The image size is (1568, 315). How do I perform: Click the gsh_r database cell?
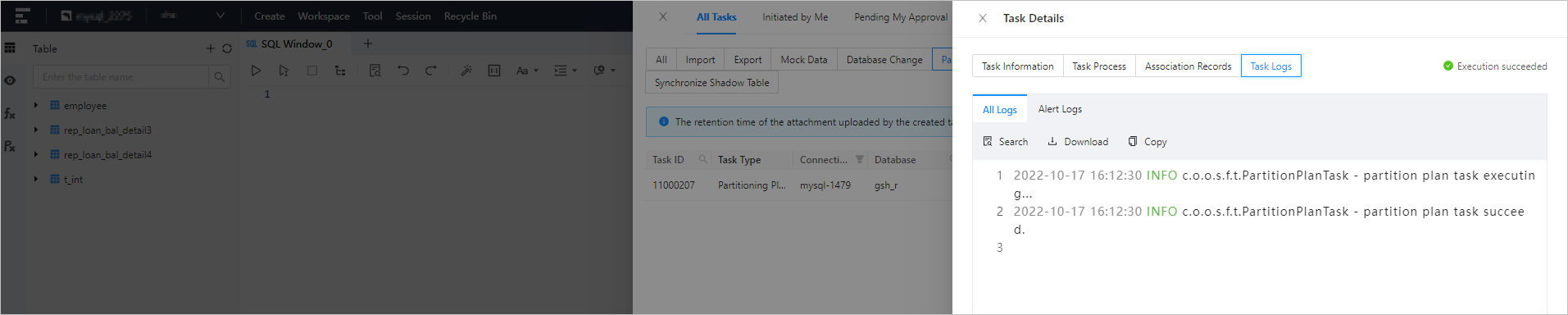click(886, 185)
